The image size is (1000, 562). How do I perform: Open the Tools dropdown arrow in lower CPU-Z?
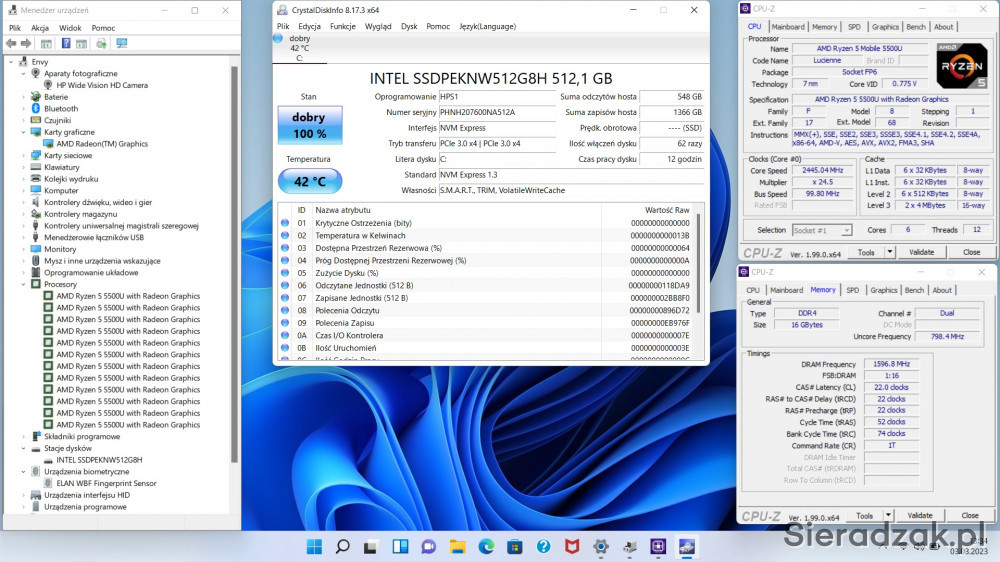point(888,515)
